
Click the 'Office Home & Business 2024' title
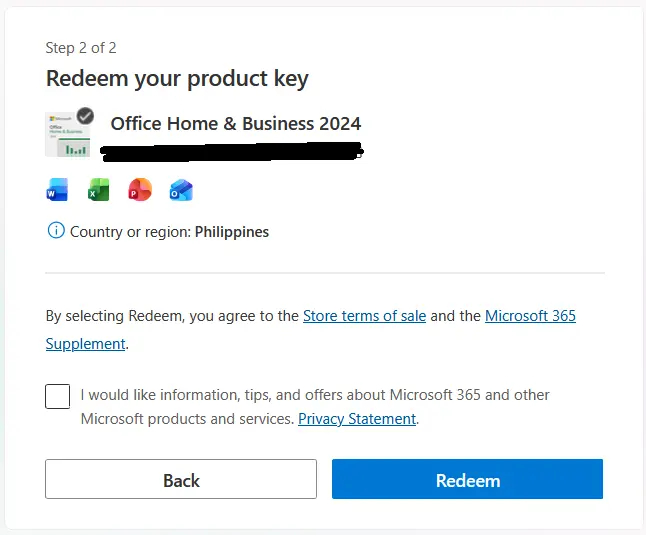[236, 124]
